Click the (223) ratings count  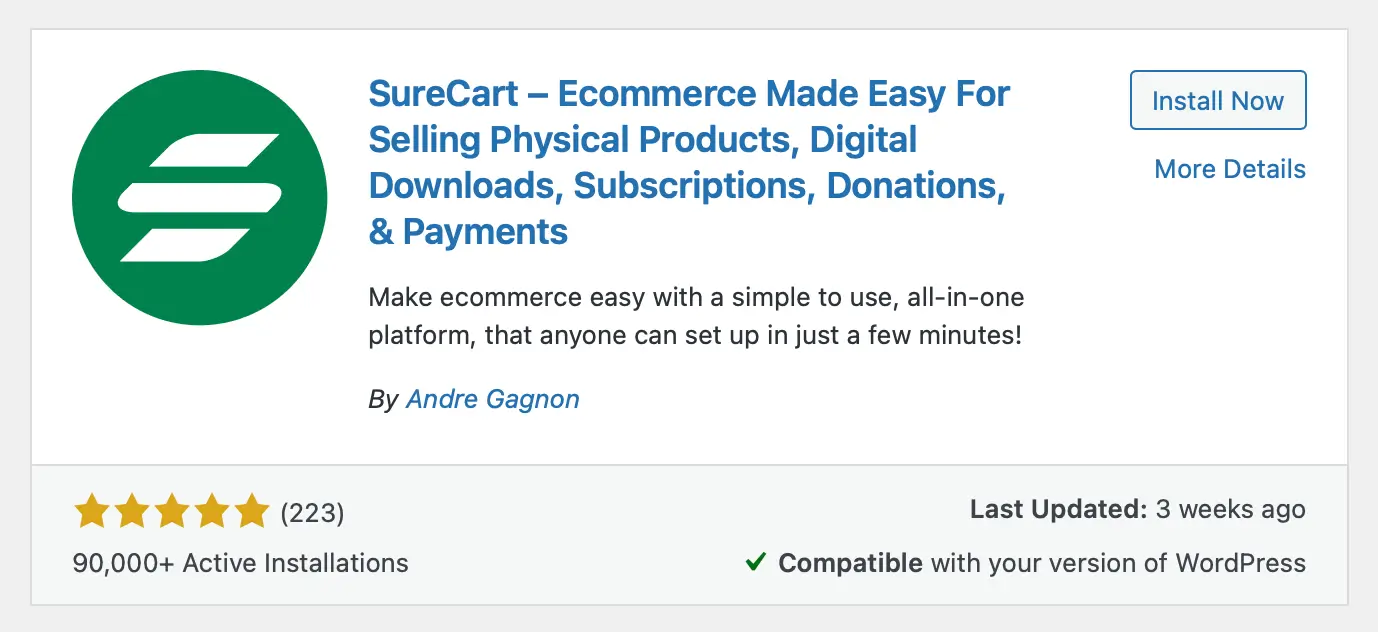click(312, 513)
